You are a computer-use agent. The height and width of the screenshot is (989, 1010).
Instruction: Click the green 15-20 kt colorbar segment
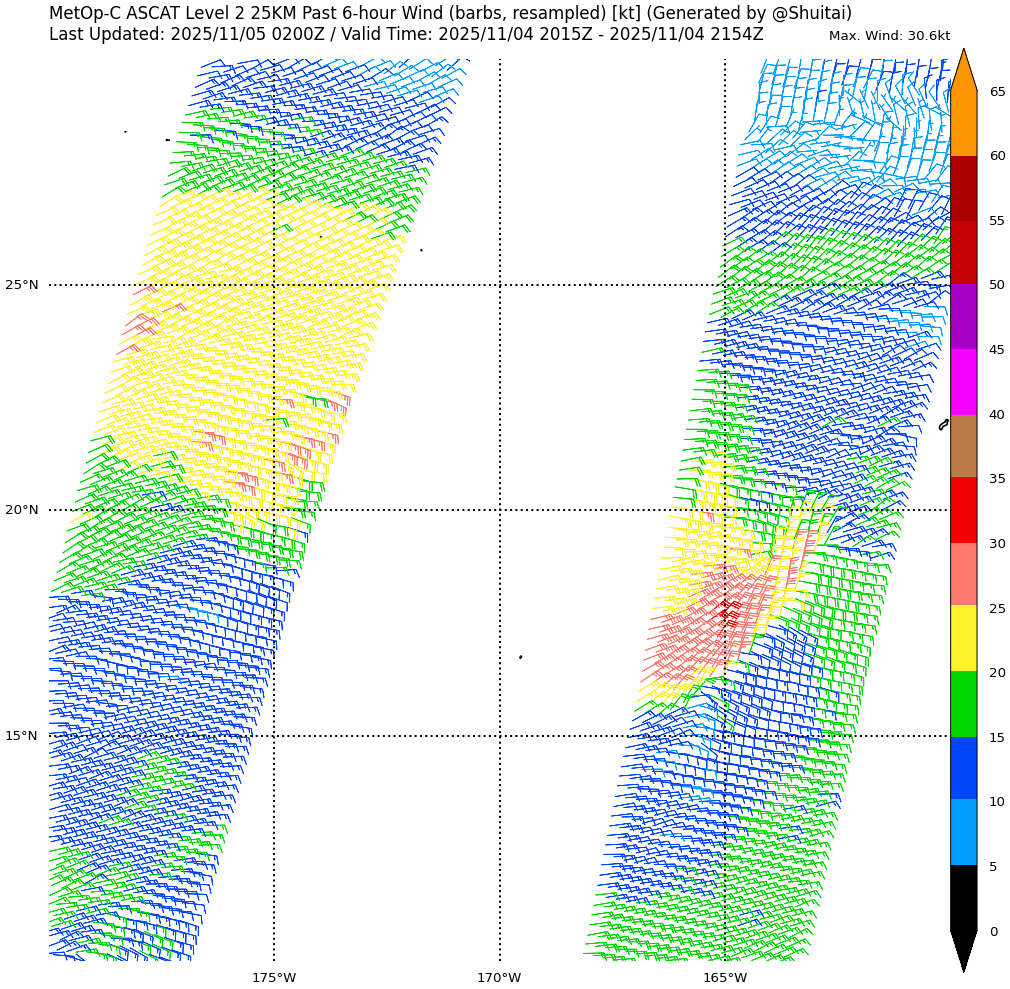[963, 704]
